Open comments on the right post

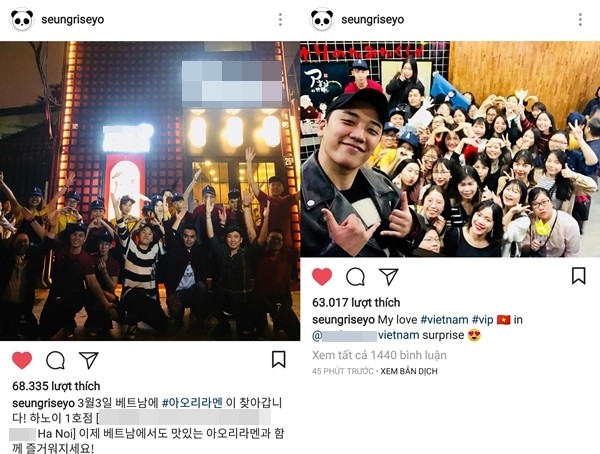355,276
